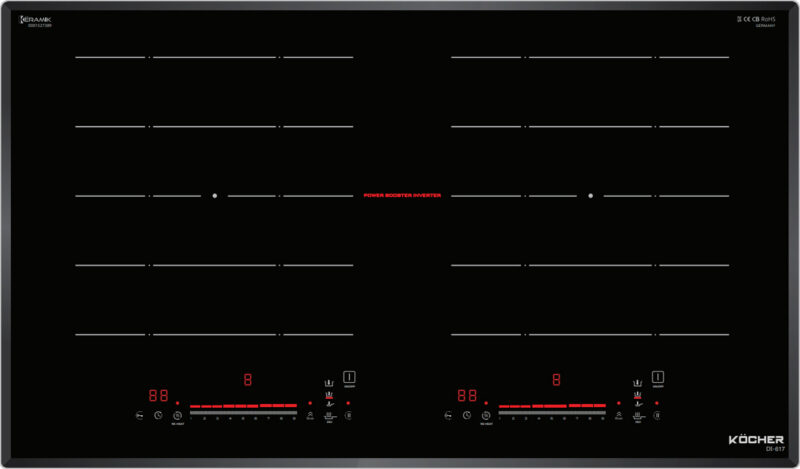Toggle the right zone pause button
800x469 pixels.
[658, 415]
